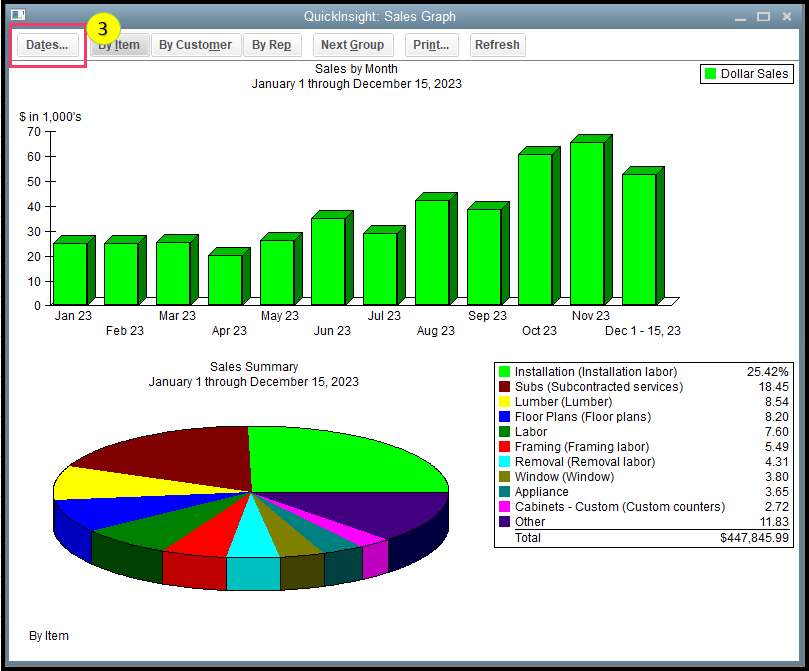Group the sales graph By Customer

[x=196, y=44]
